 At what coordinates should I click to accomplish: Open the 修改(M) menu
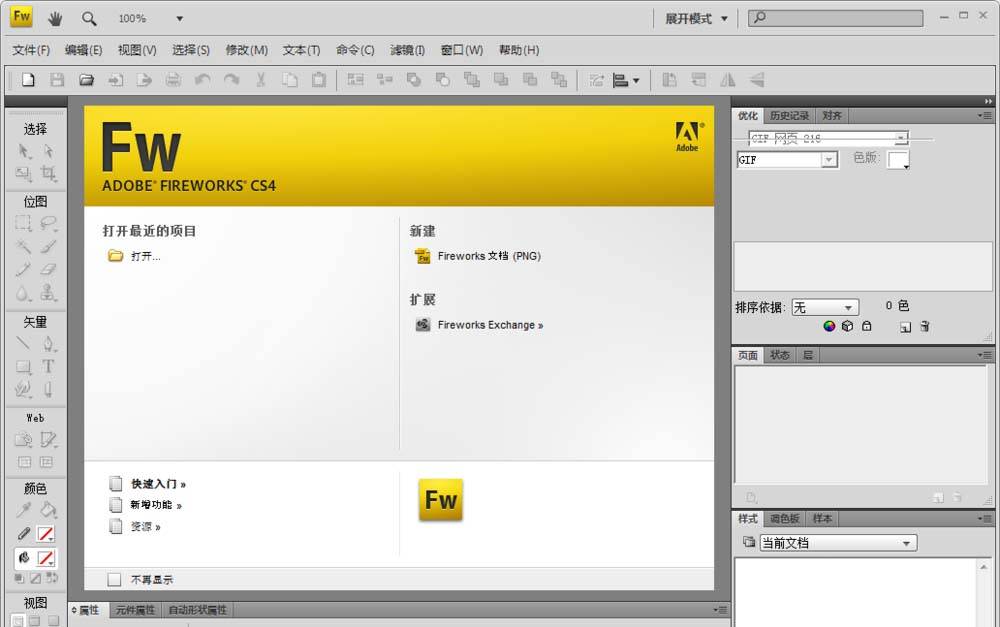(246, 50)
